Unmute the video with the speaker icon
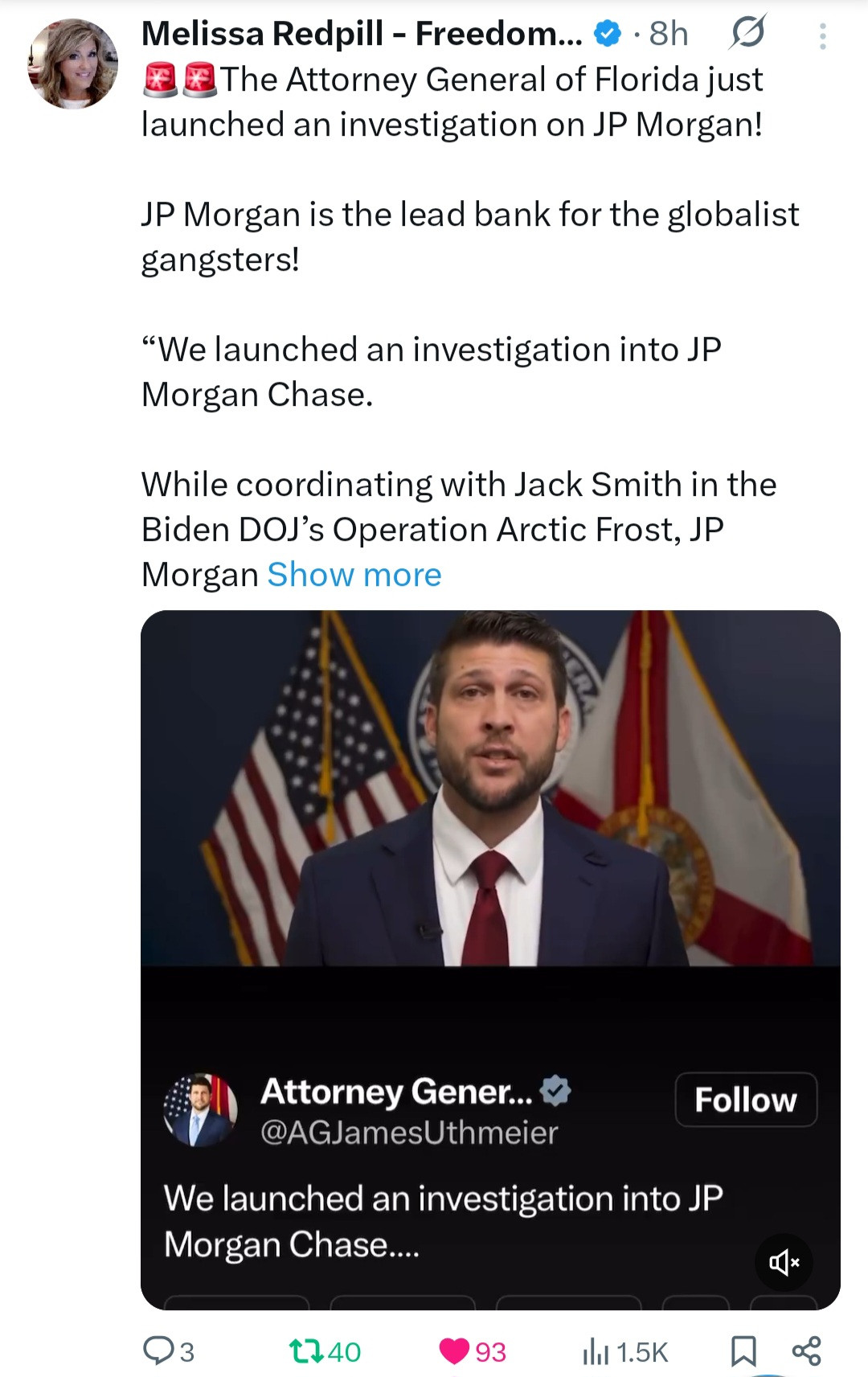The image size is (868, 1377). [x=784, y=1262]
